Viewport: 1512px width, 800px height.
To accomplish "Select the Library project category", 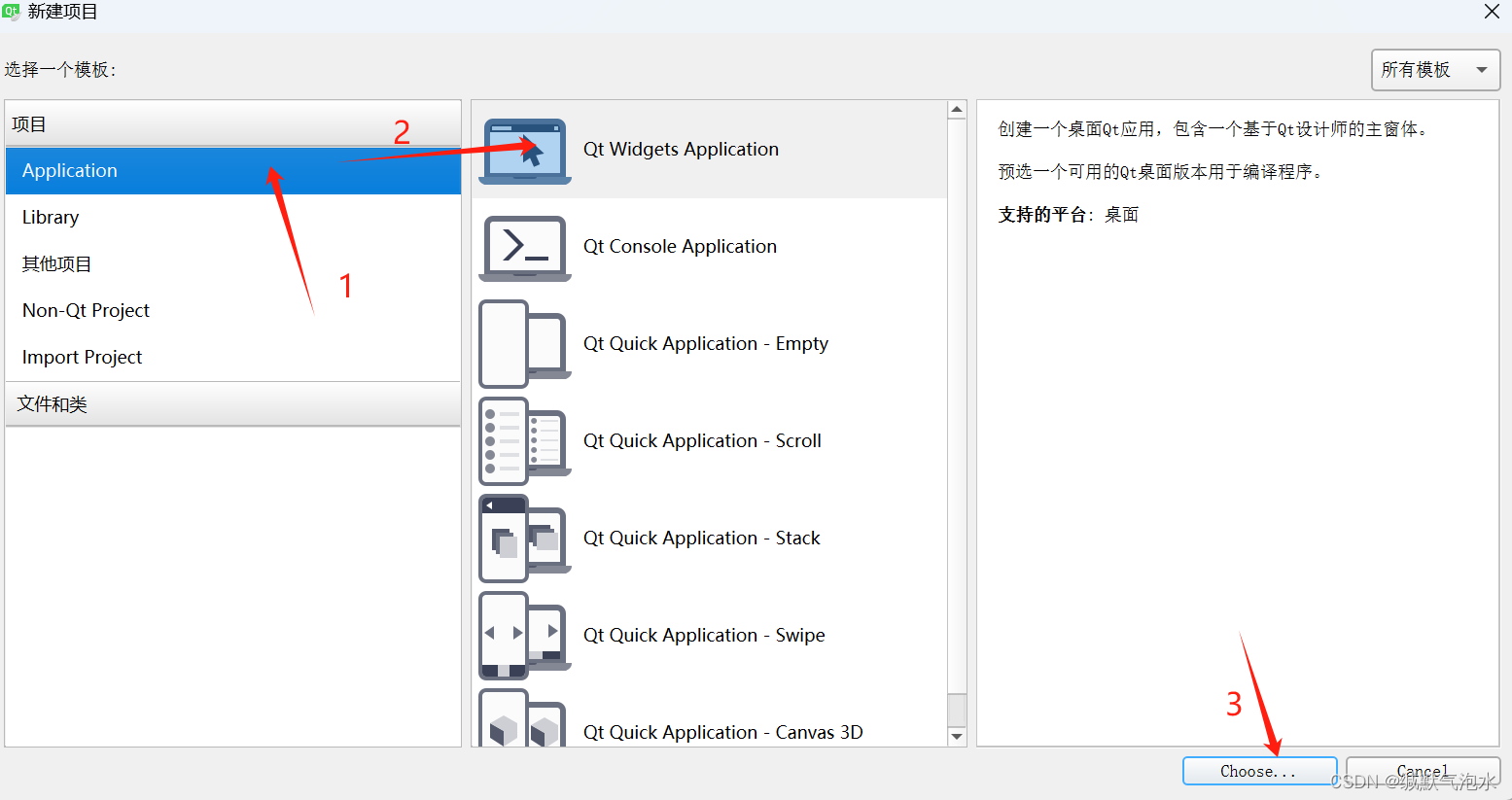I will (233, 217).
